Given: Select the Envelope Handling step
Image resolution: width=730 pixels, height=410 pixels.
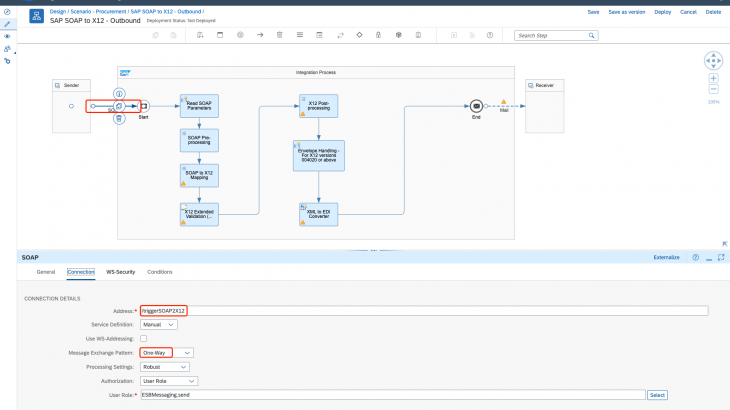Looking at the screenshot, I should (319, 156).
